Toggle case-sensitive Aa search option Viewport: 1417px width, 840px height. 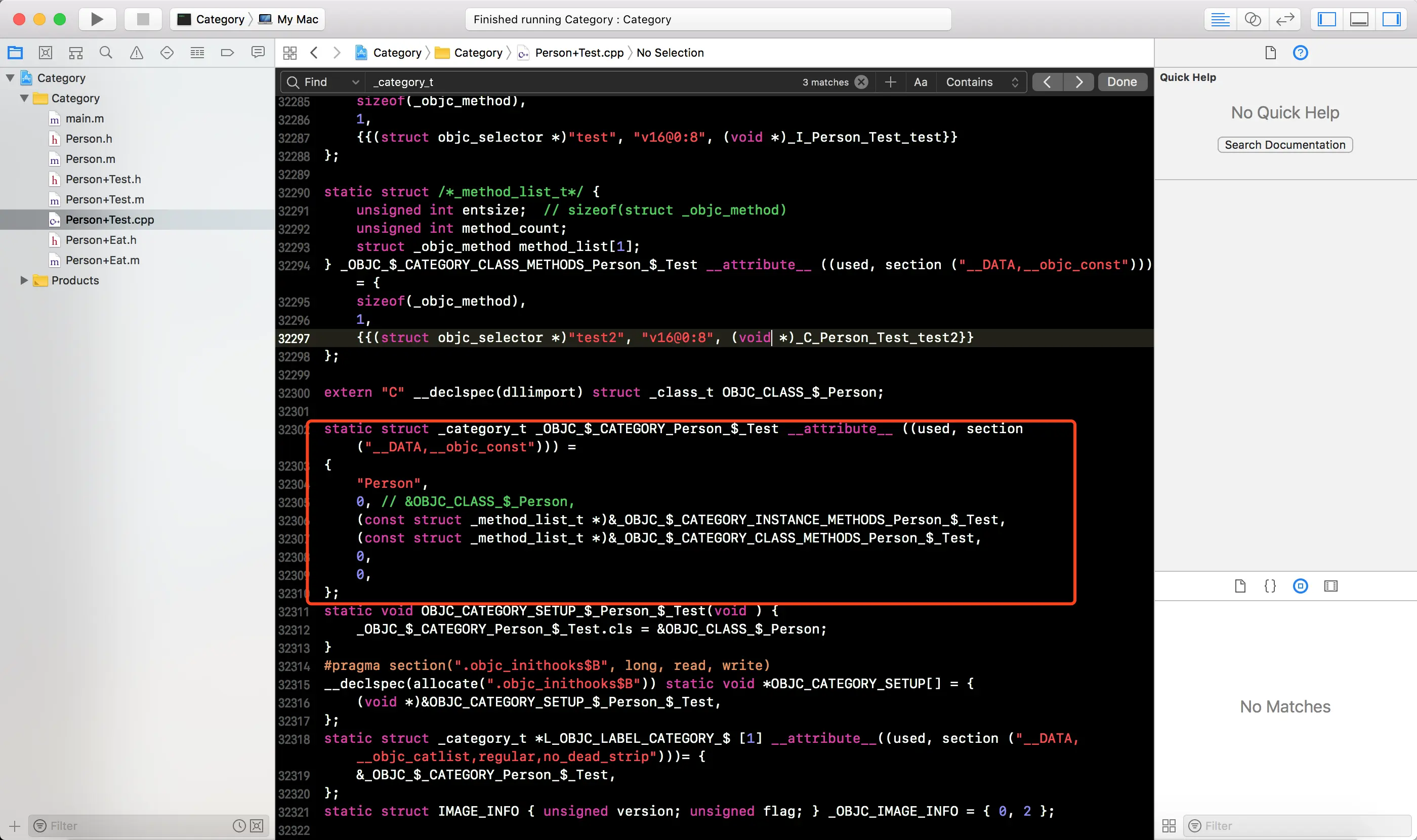tap(921, 82)
